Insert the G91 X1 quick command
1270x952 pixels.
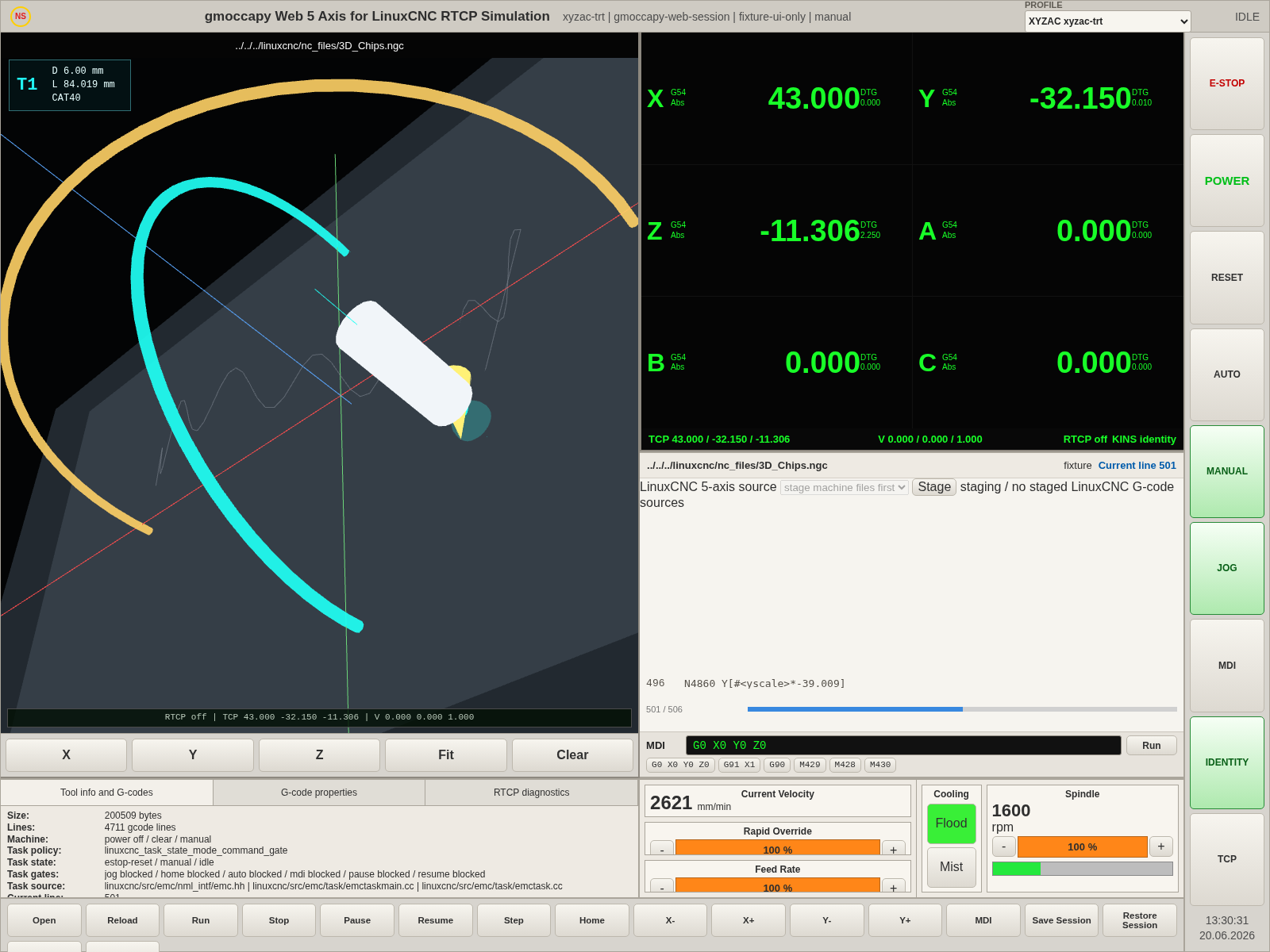[x=739, y=765]
